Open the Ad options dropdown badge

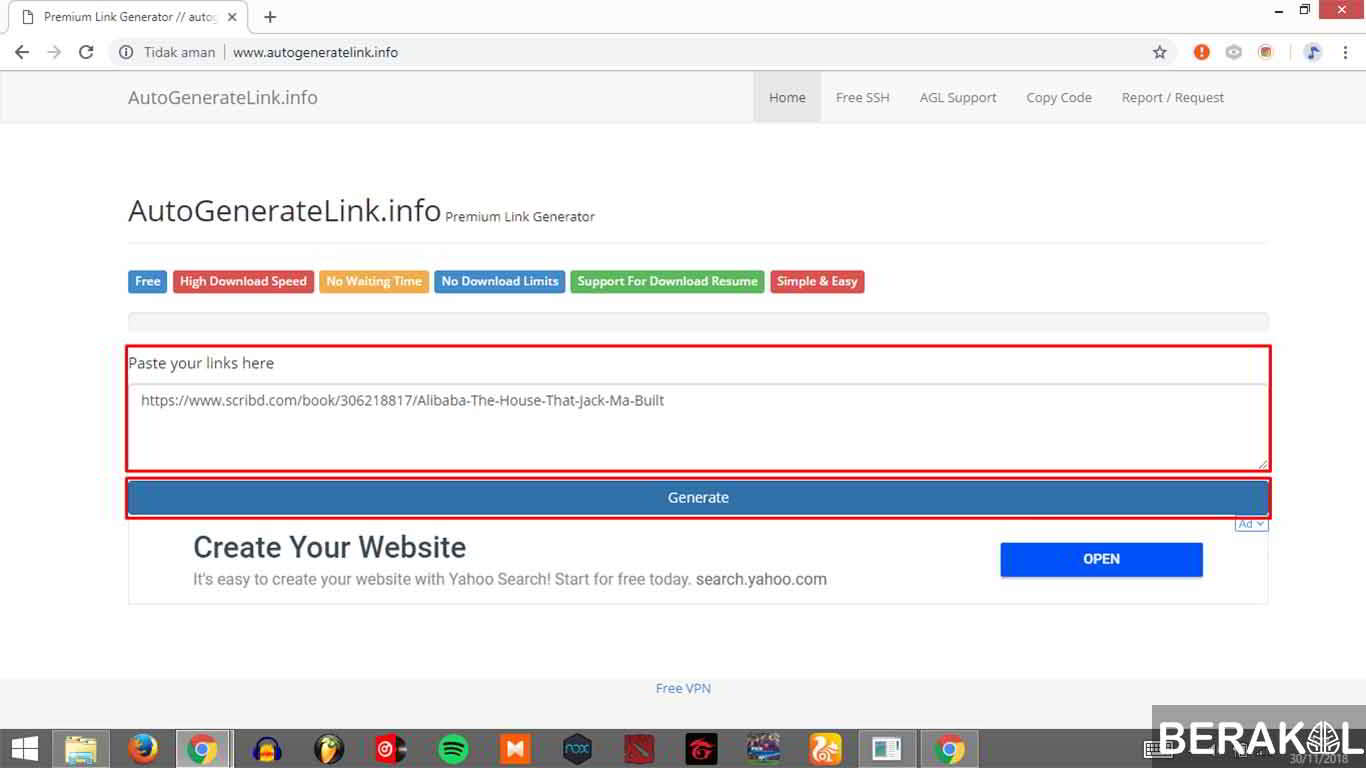pos(1251,524)
